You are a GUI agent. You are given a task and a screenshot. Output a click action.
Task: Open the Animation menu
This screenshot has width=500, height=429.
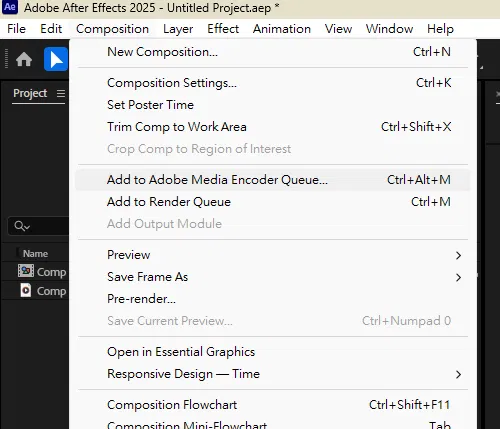[282, 29]
